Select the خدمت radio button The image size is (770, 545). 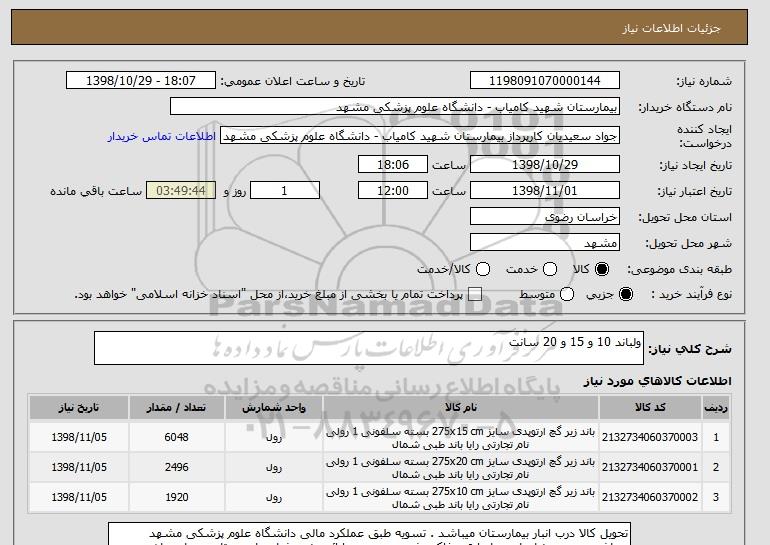(x=550, y=269)
